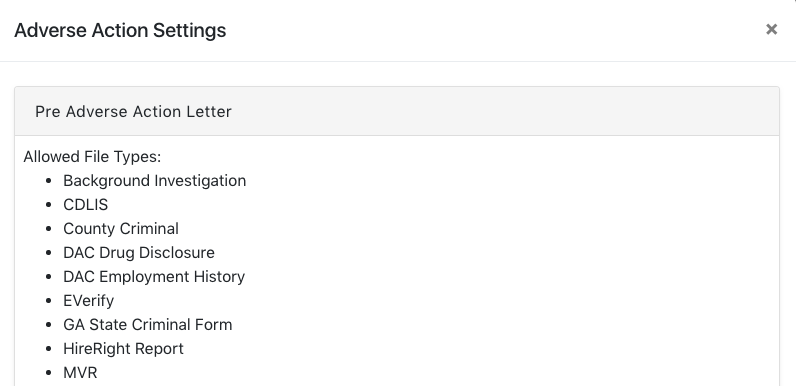Click bullet beside Background Investigation

pyautogui.click(x=49, y=181)
